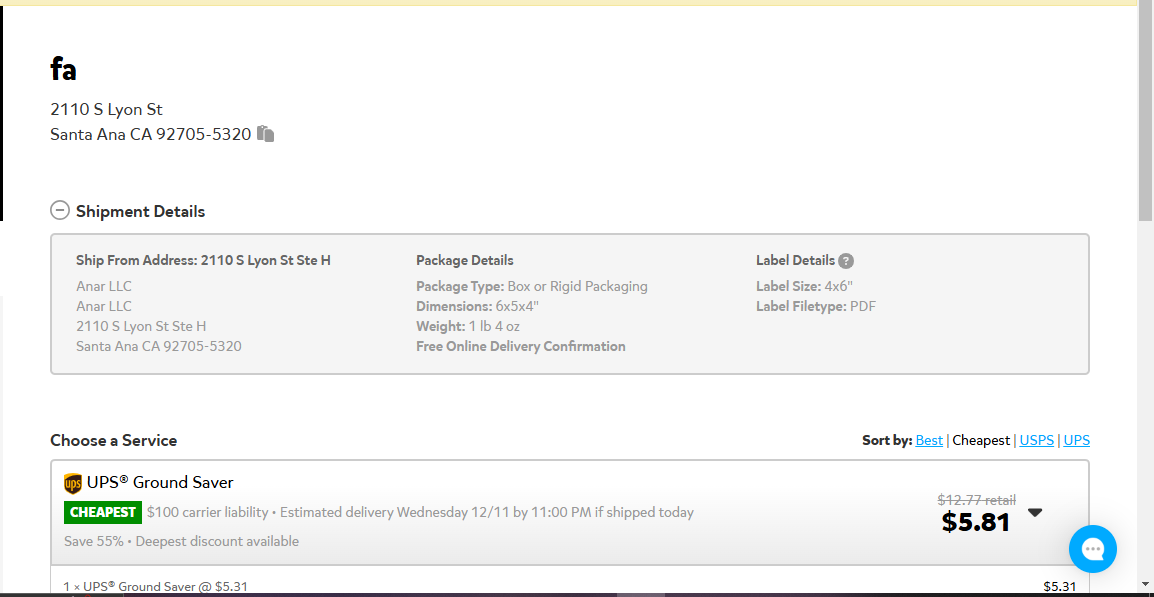Click the $5.81 discounted price

976,522
